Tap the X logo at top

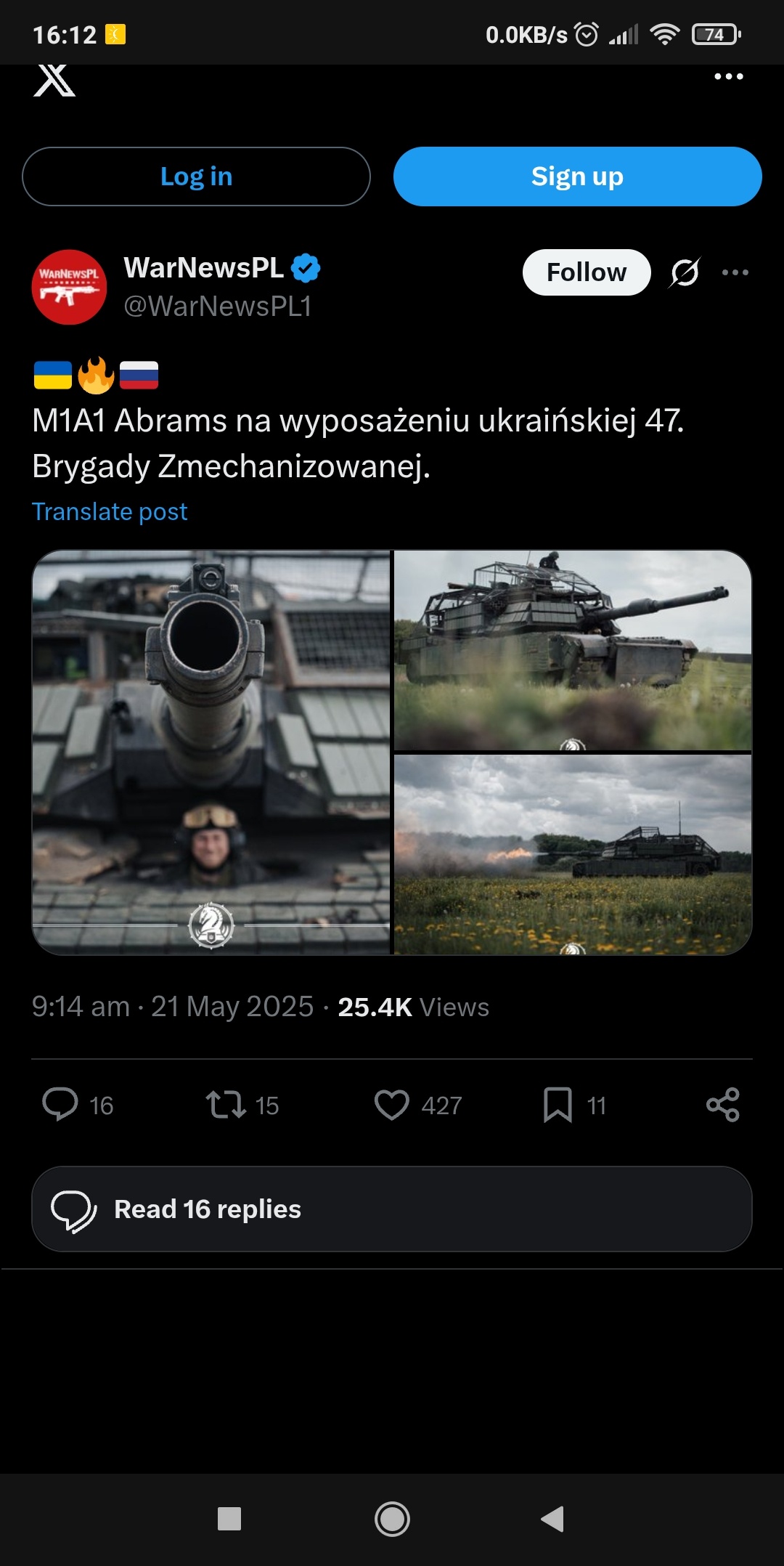54,79
